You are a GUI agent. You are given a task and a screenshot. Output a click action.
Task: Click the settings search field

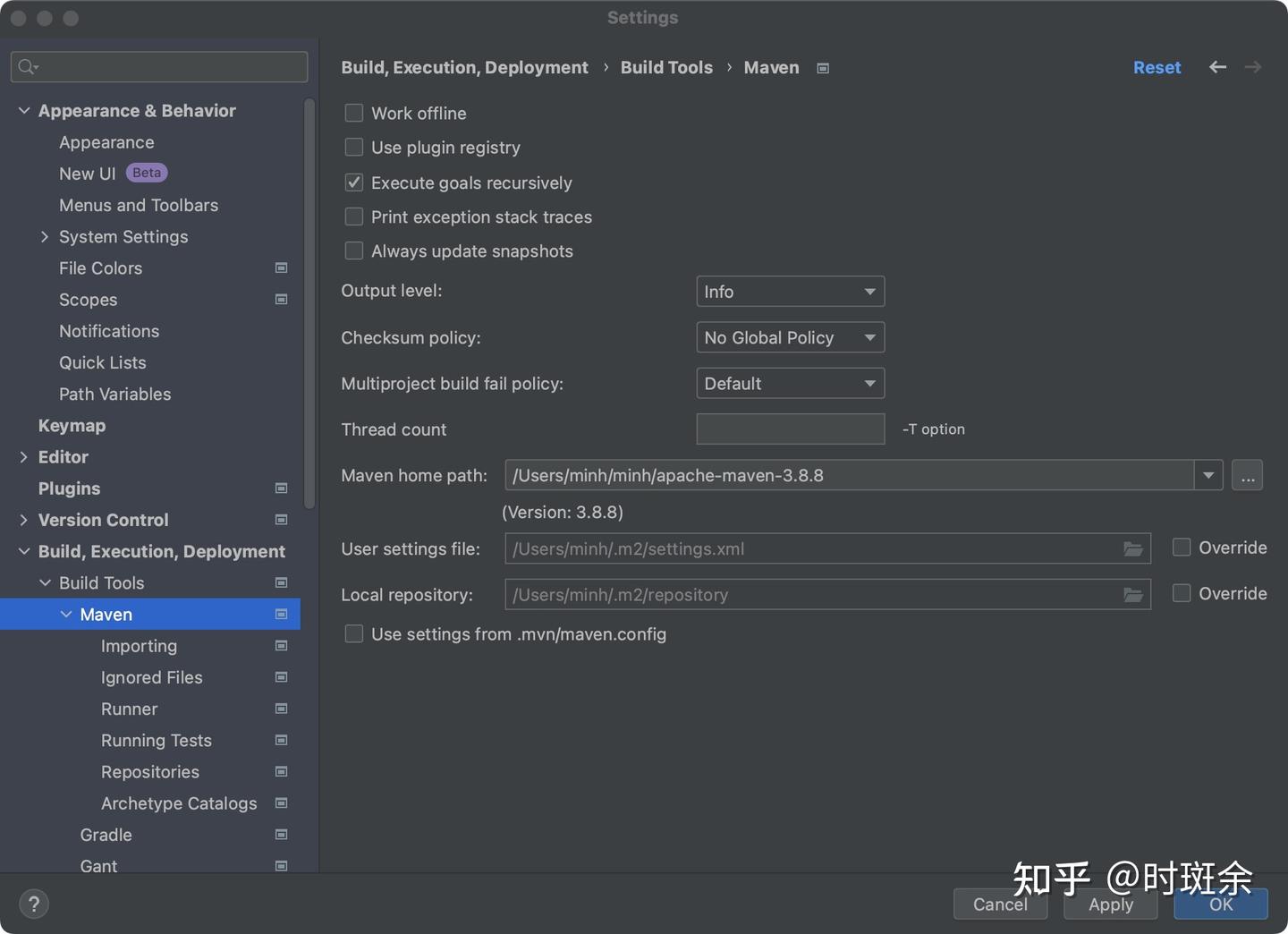pos(159,67)
